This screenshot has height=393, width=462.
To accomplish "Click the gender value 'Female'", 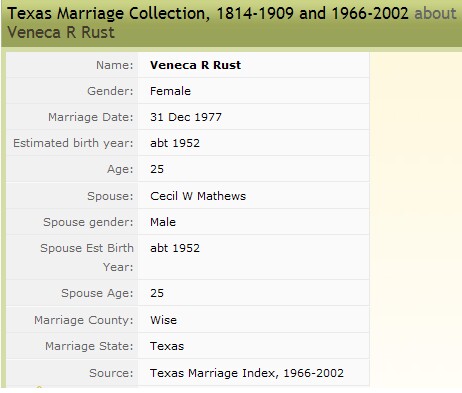I will pos(170,91).
